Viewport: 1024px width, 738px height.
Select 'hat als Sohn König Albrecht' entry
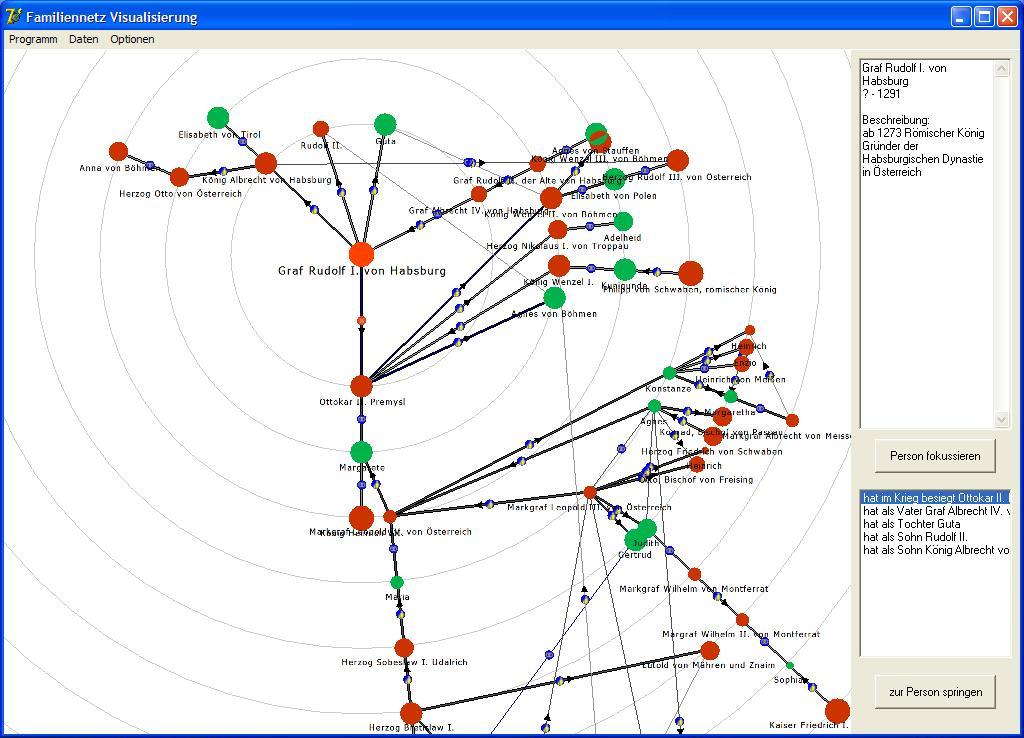click(x=935, y=550)
